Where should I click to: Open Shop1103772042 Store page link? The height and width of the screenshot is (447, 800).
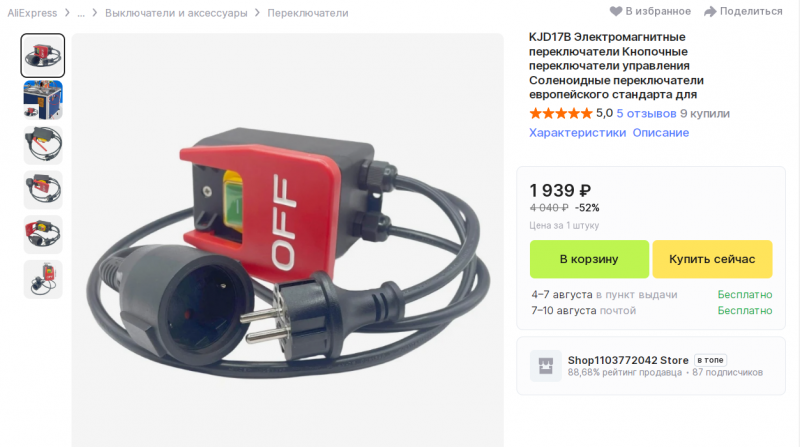click(628, 360)
